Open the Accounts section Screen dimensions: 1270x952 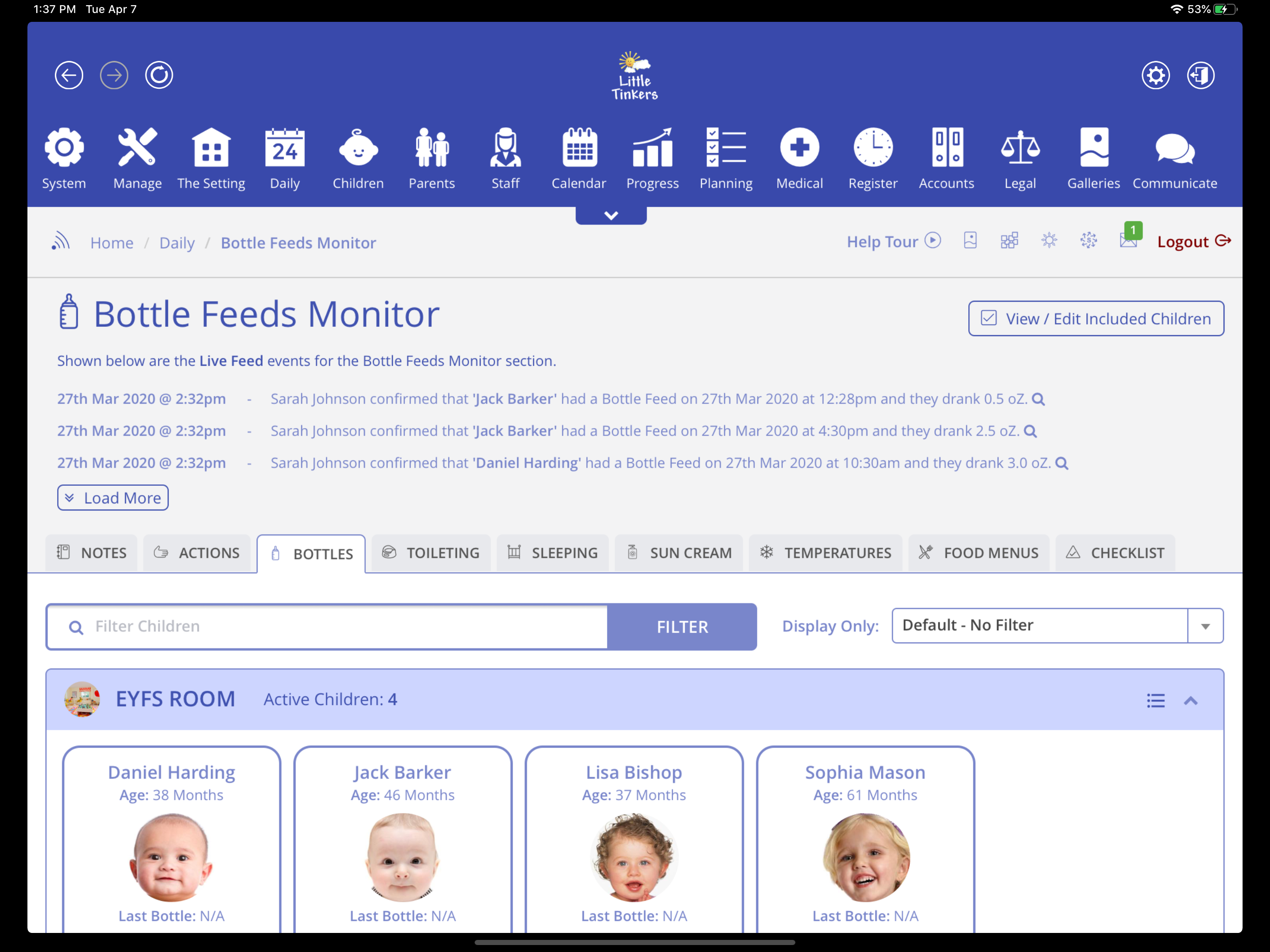[946, 159]
